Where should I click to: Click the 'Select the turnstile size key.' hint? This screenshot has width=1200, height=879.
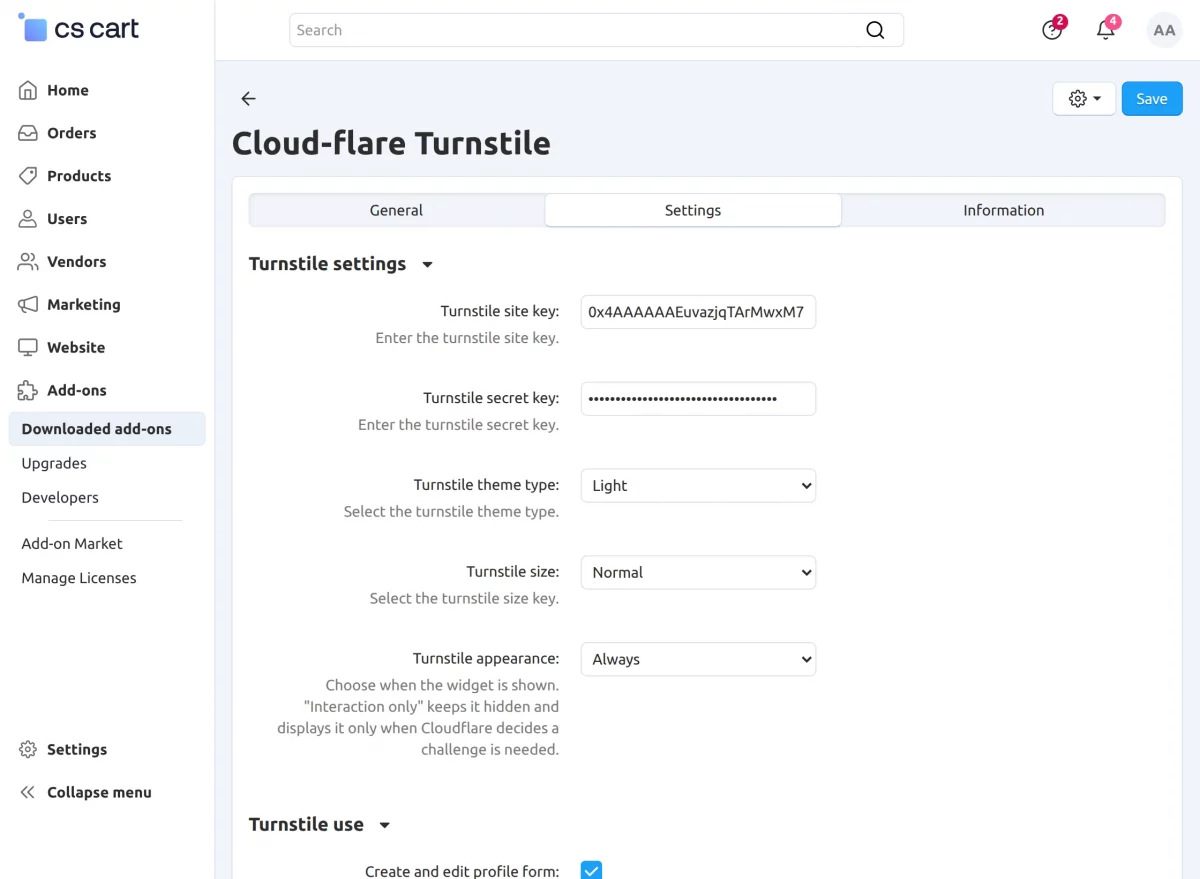(464, 599)
